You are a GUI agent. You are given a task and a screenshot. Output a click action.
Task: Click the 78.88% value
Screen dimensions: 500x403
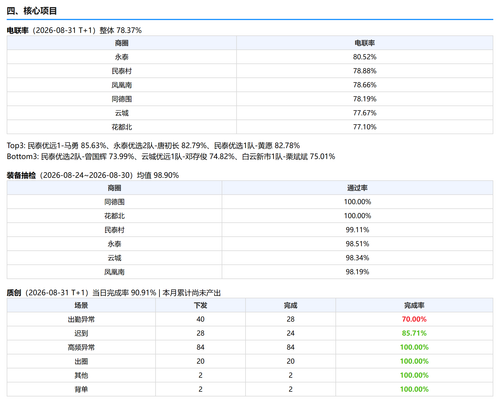pos(365,71)
